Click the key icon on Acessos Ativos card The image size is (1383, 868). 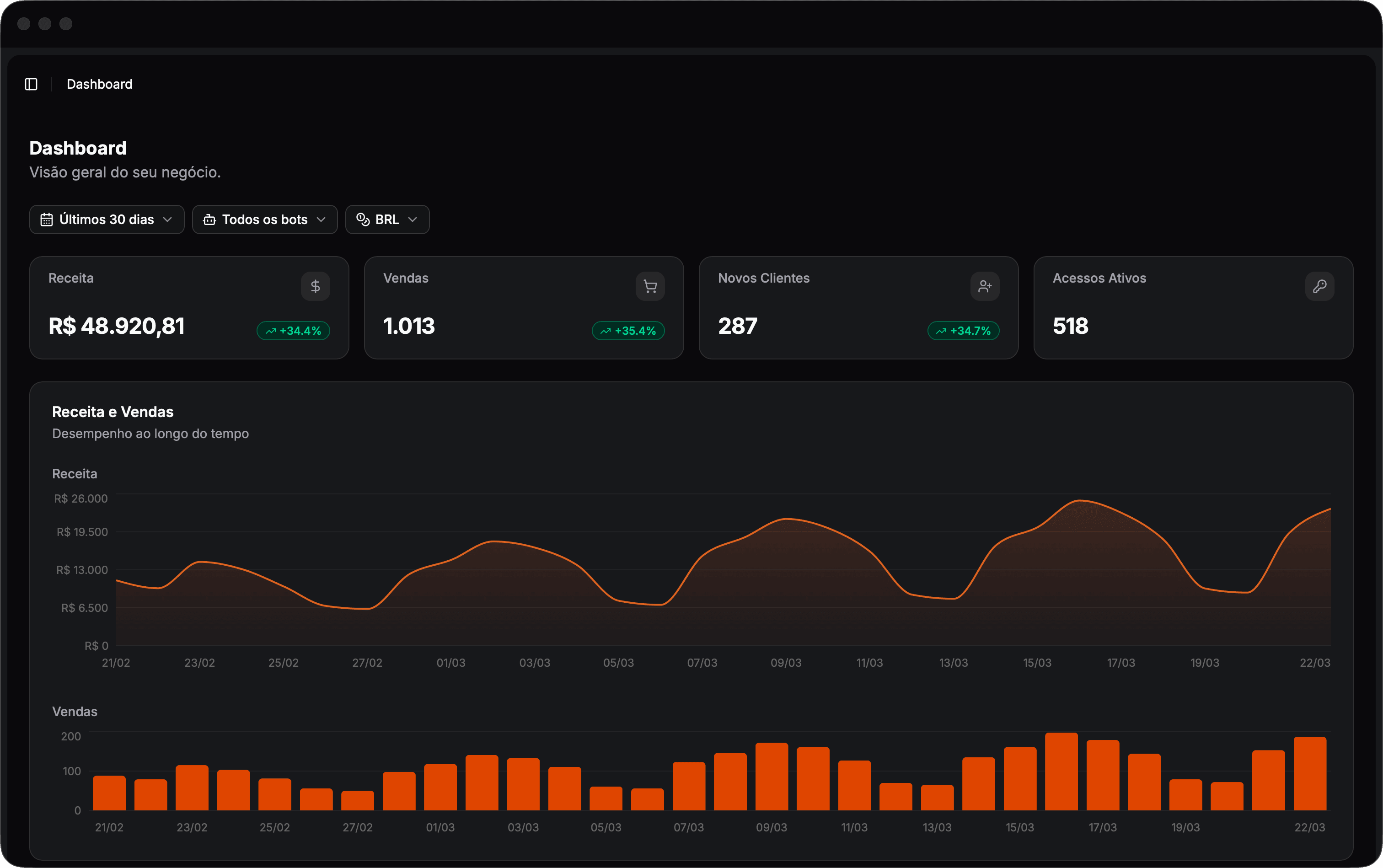pos(1319,286)
